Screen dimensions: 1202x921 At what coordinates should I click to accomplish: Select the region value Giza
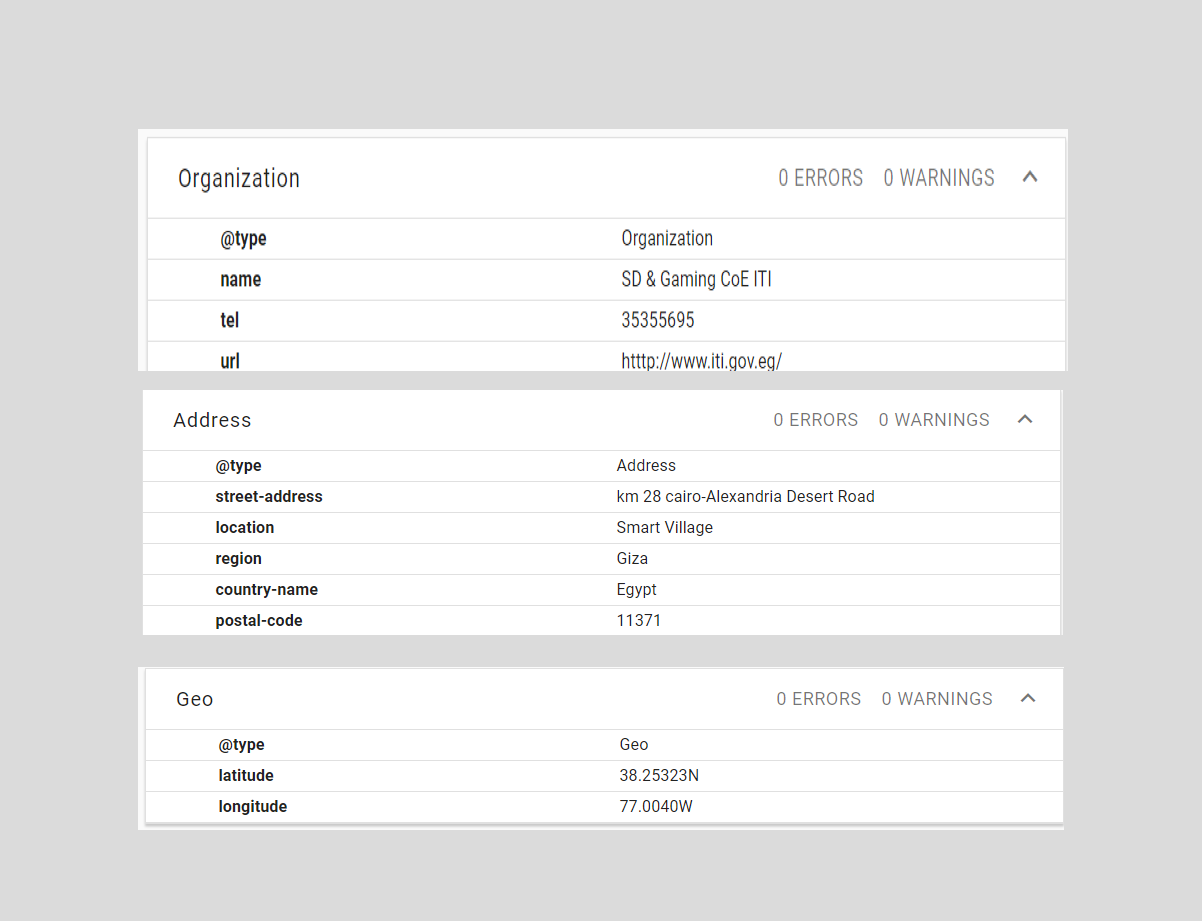[632, 558]
